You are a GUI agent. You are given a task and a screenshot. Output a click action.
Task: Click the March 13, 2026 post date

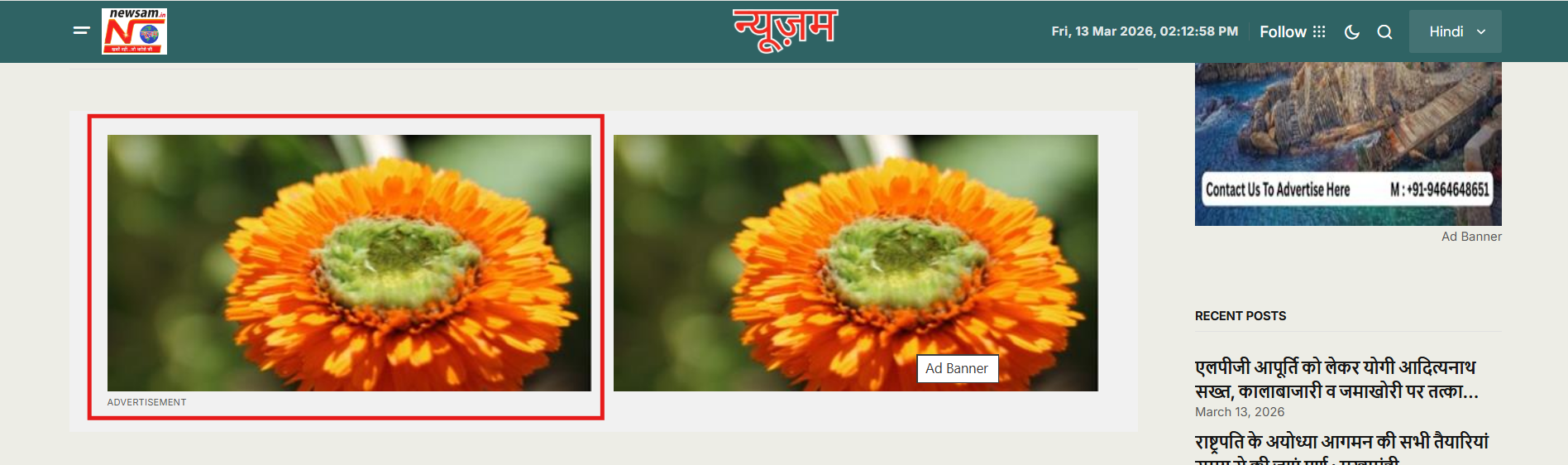tap(1240, 412)
